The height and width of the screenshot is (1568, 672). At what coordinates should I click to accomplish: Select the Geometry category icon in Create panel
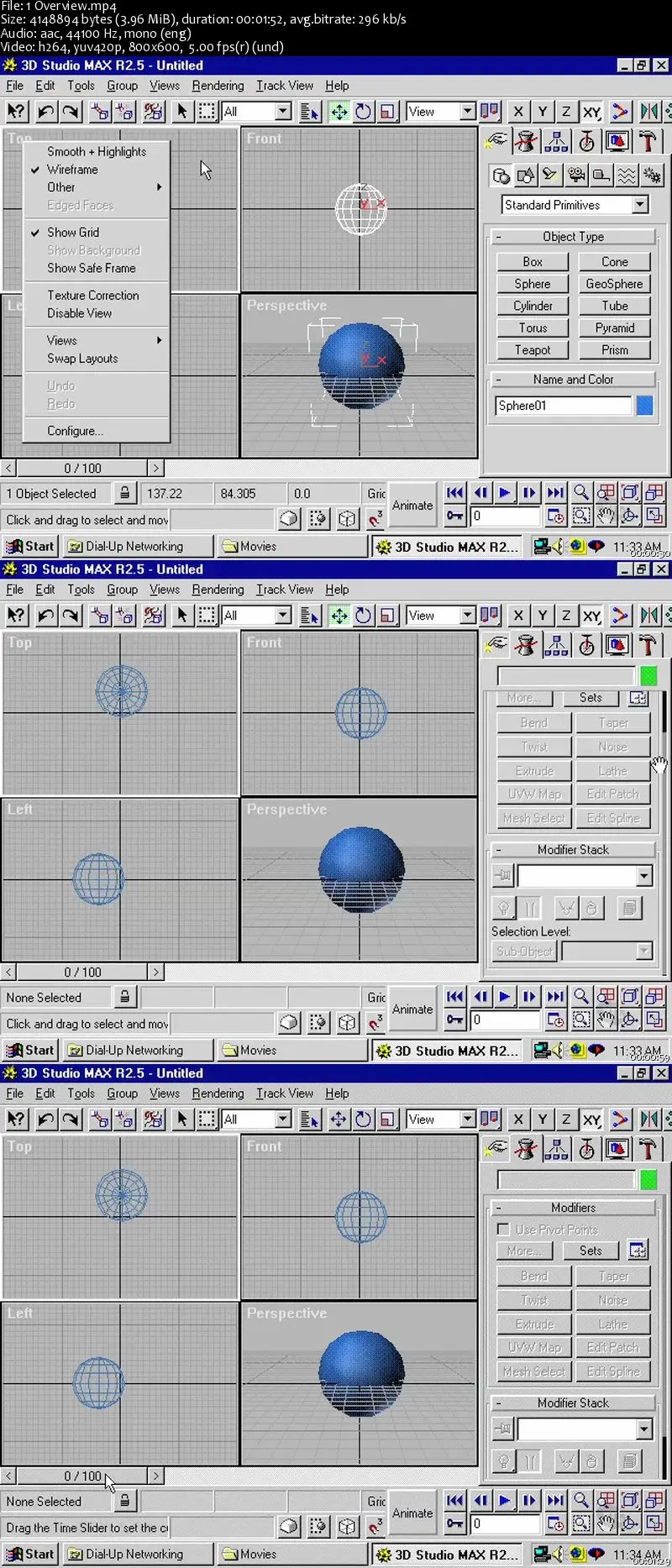501,176
